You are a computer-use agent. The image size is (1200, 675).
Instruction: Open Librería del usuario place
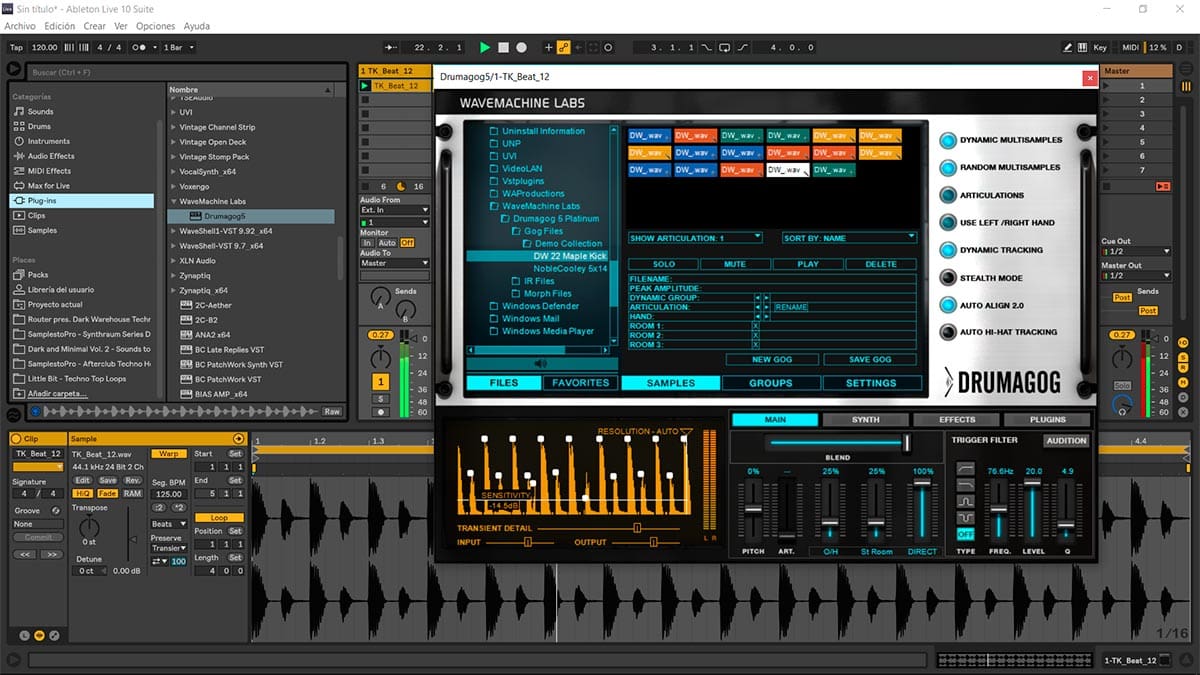coord(61,289)
